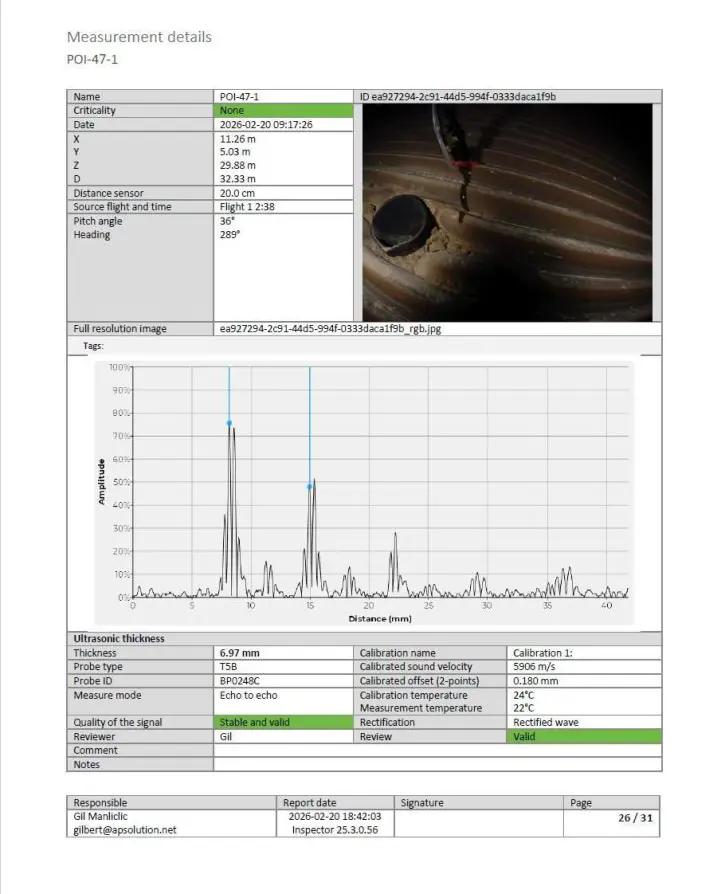Select the sound velocity 5906 m/s
This screenshot has width=725, height=894.
[x=534, y=667]
